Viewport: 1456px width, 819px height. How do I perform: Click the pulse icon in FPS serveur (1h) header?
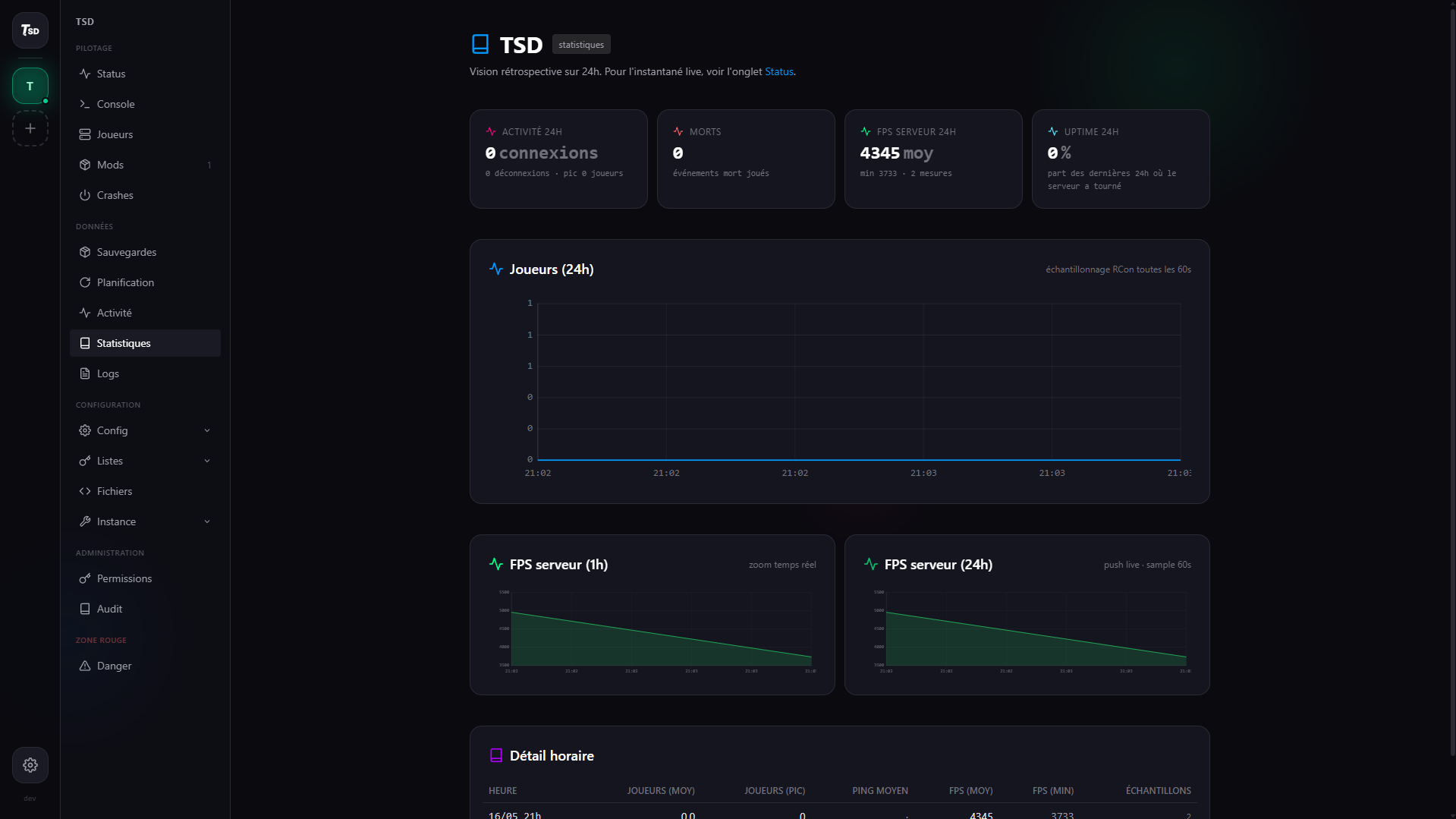pos(496,564)
